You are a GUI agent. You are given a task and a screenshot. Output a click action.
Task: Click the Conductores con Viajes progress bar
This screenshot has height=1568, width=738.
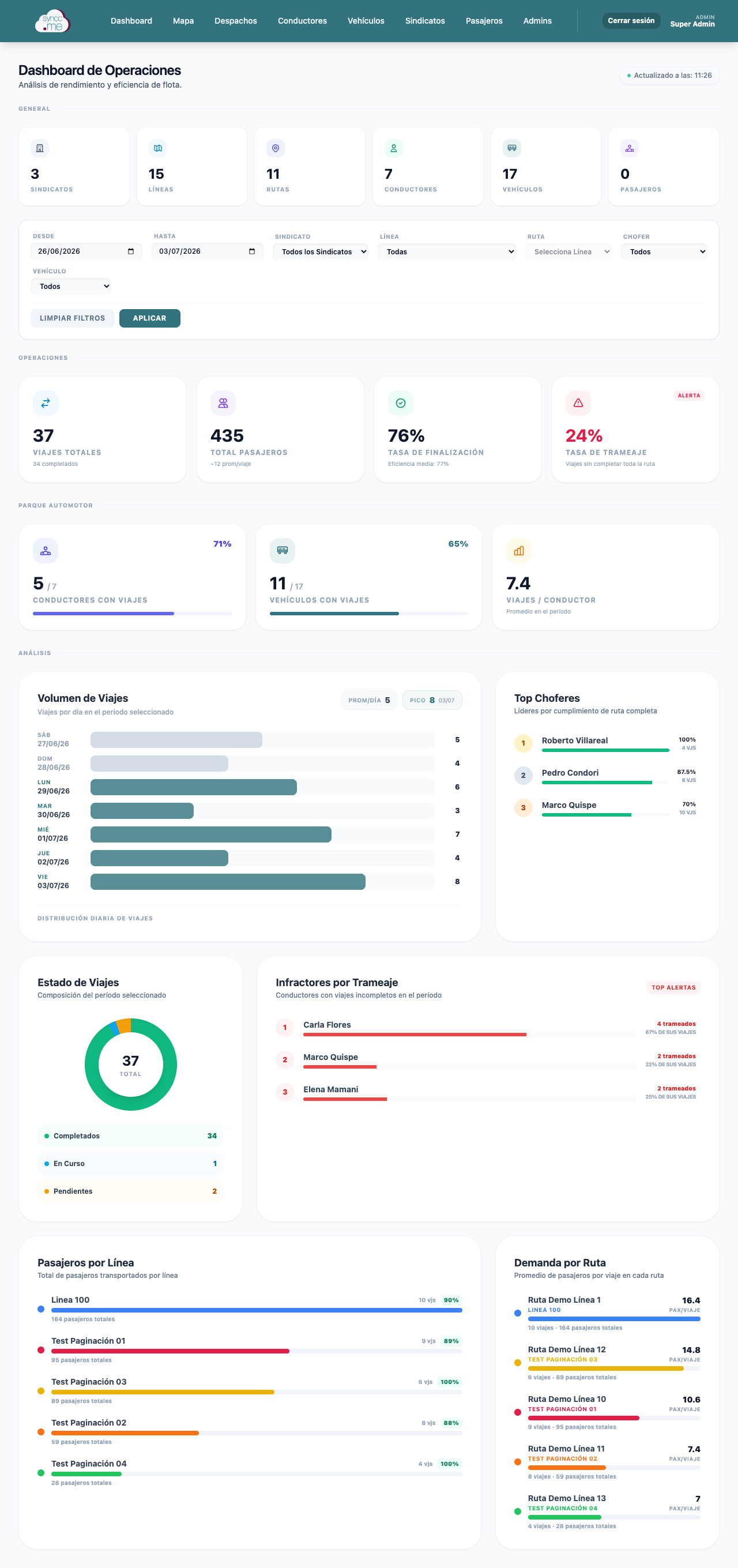[x=132, y=614]
